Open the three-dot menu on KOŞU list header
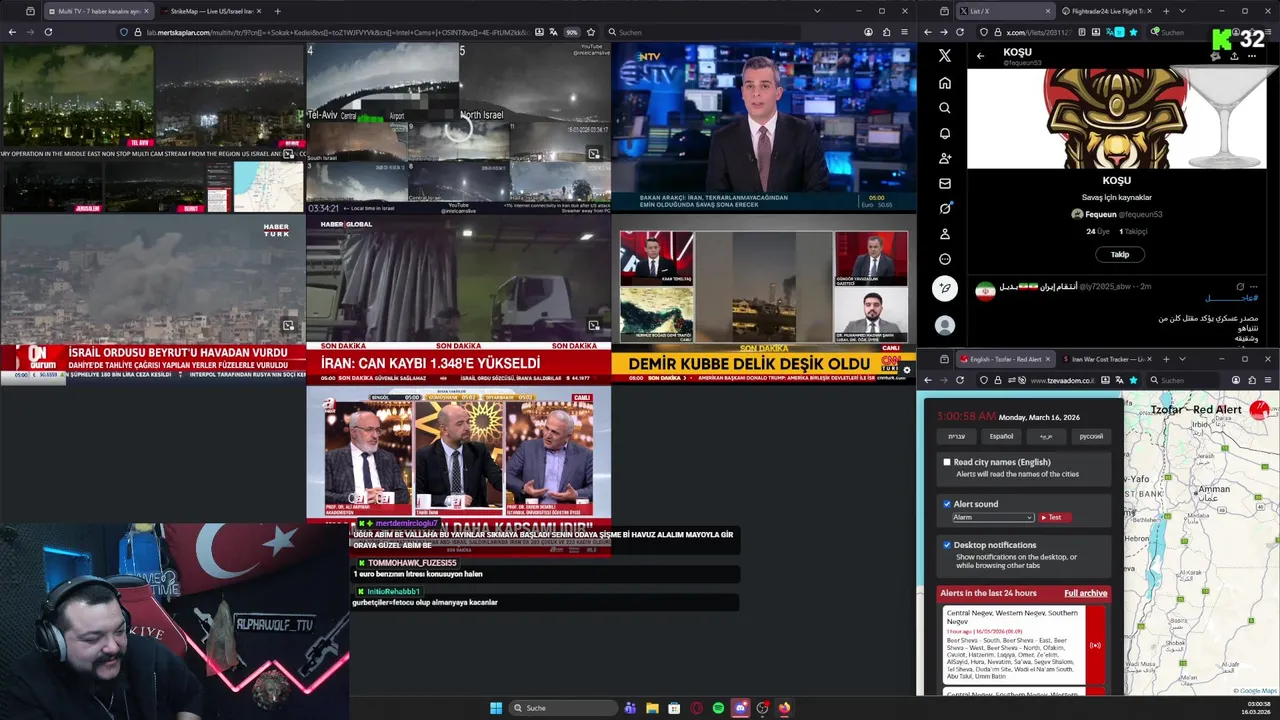Screen dimensions: 1280x720 click(1251, 56)
